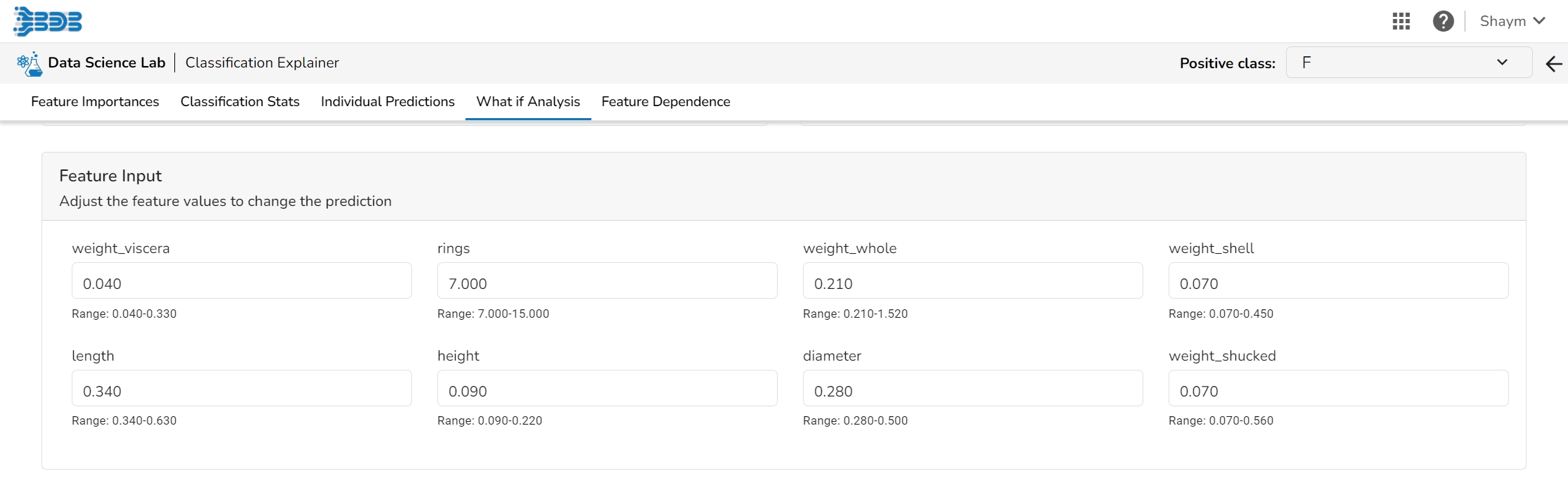Switch to the Feature Importances tab

pos(95,101)
